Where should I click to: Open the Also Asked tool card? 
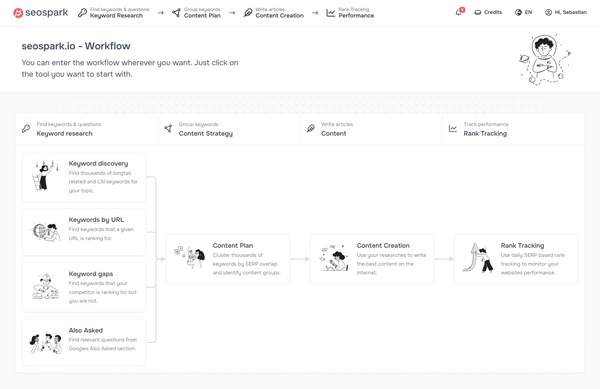click(84, 342)
